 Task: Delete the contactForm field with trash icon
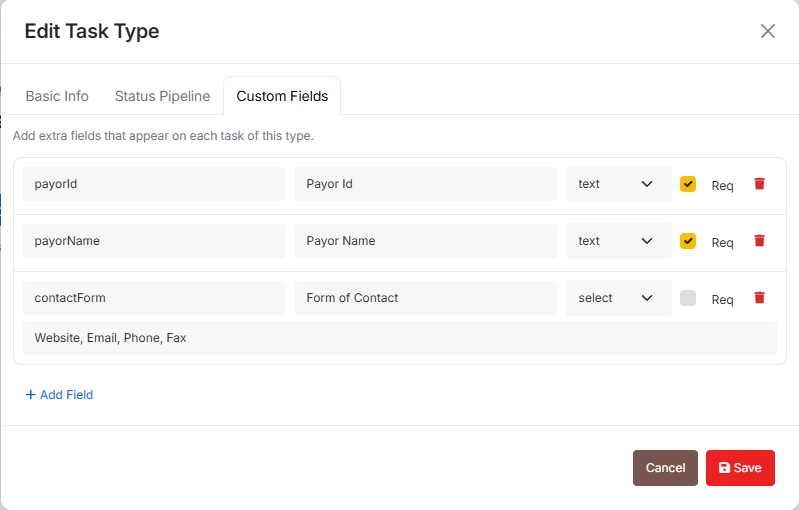(x=759, y=298)
